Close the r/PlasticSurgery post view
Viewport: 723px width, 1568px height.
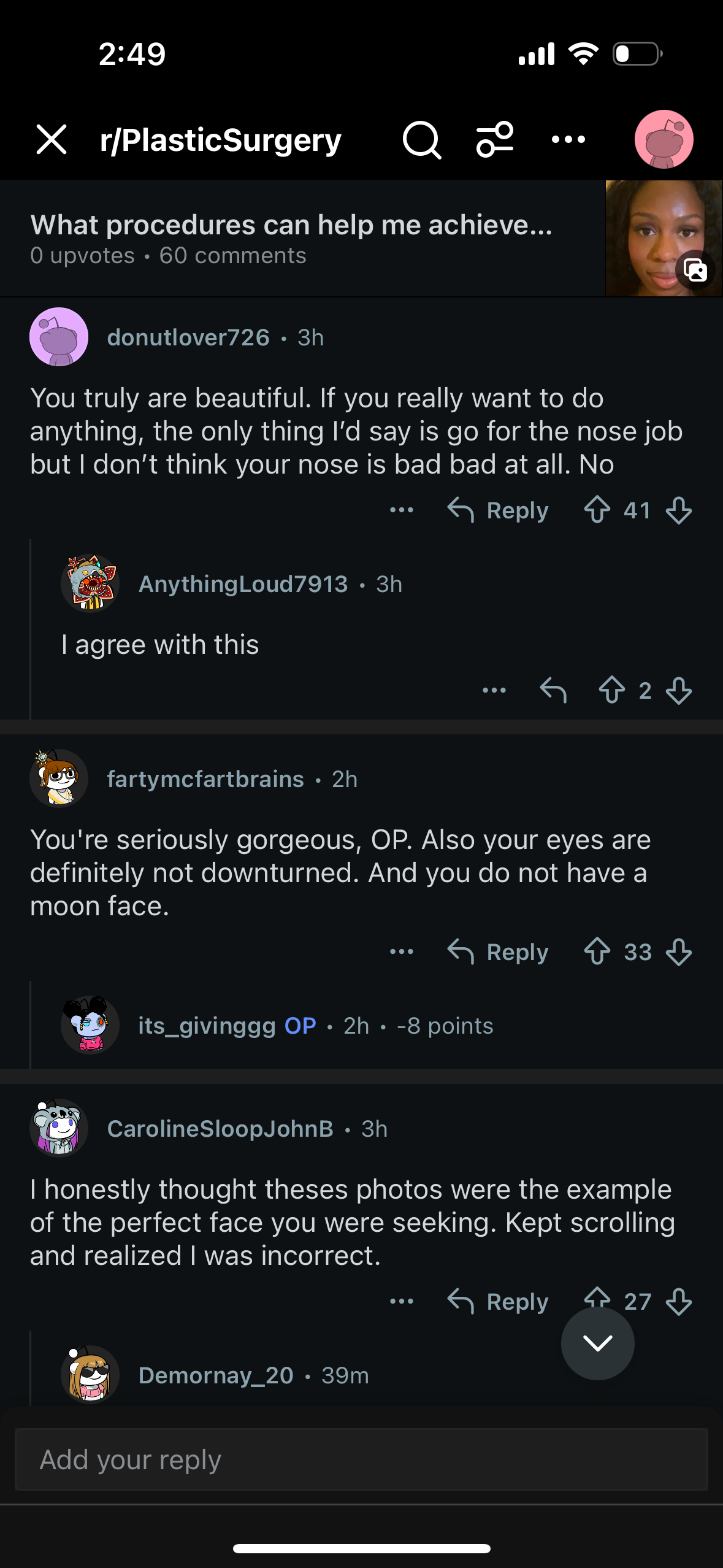52,140
